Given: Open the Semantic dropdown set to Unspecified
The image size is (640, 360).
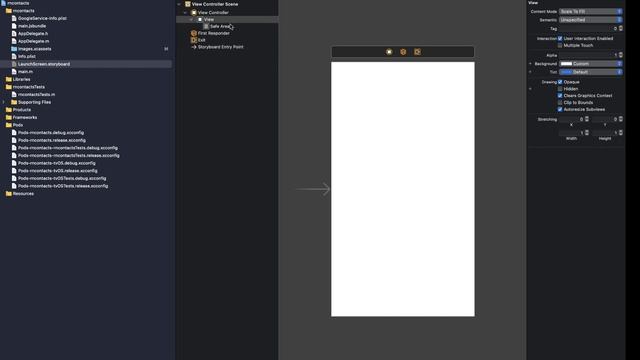Looking at the screenshot, I should 591,20.
